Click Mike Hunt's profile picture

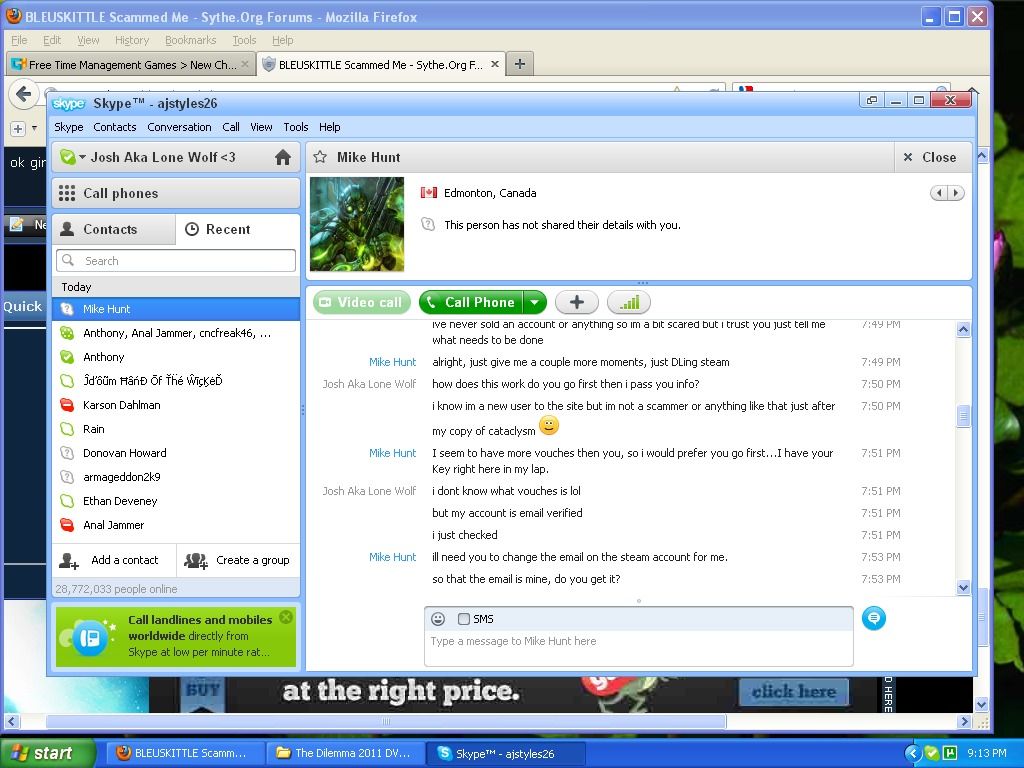coord(357,224)
